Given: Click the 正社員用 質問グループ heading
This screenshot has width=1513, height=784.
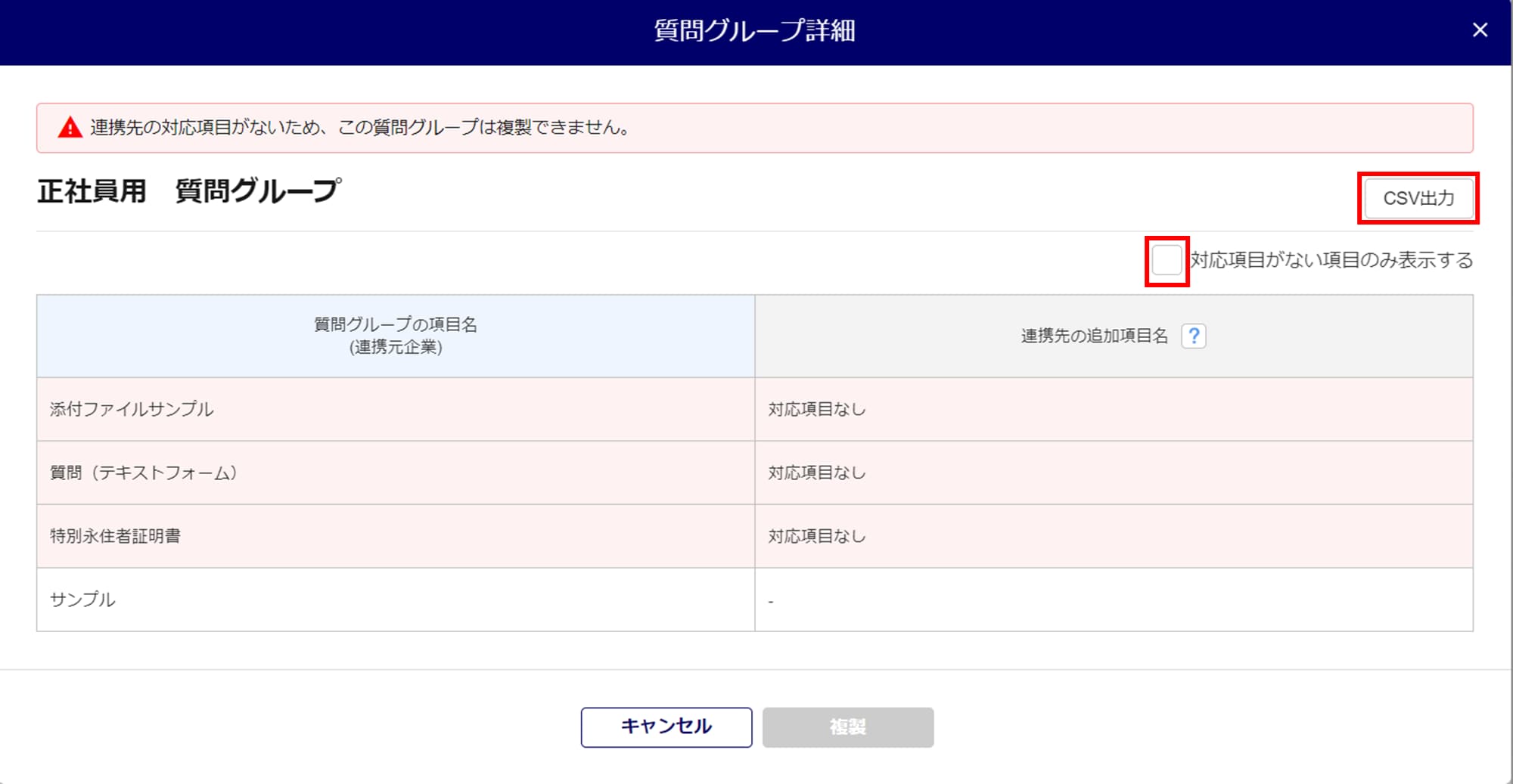Looking at the screenshot, I should 189,191.
